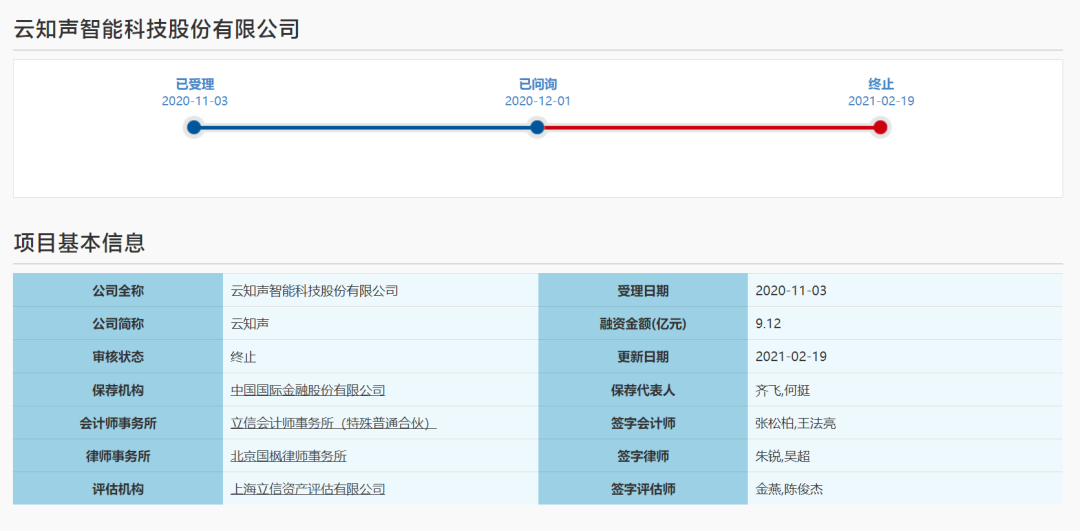Open the 中国国际金融股份有限公司 sponsor link
This screenshot has height=531, width=1080.
click(x=308, y=390)
